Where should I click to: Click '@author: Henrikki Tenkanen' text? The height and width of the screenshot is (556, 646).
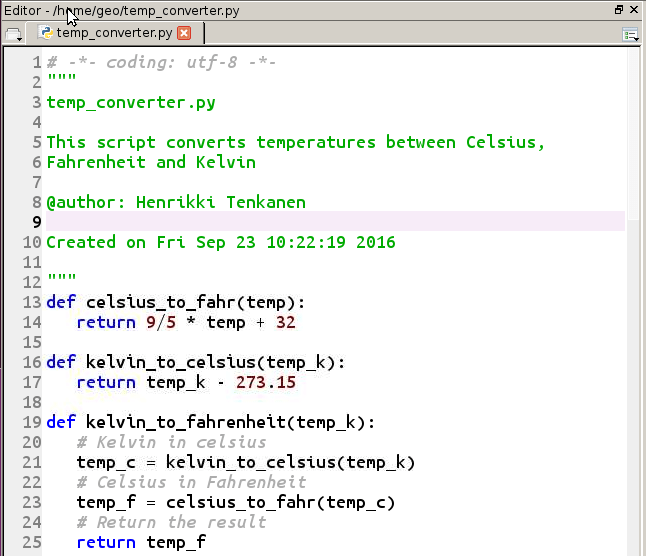(176, 202)
